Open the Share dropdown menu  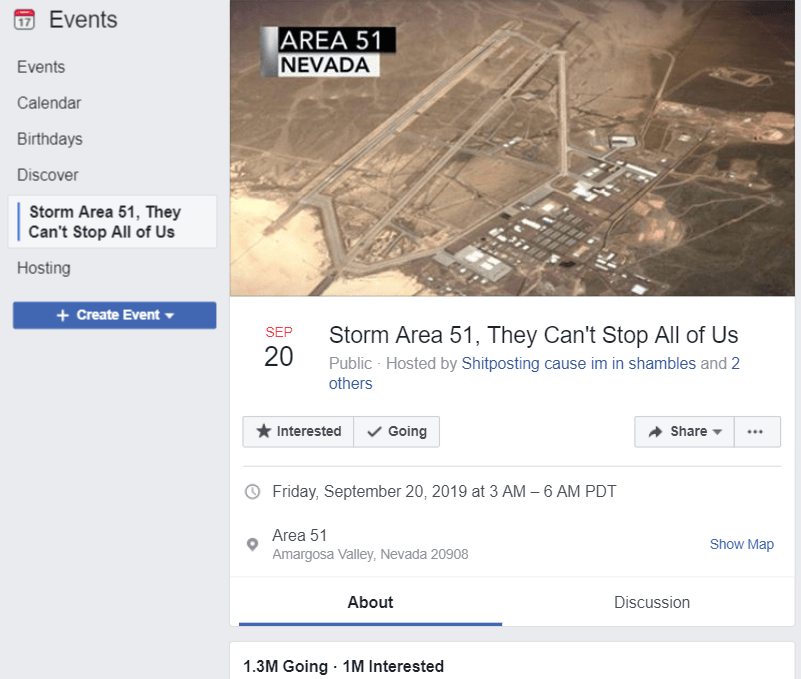click(684, 431)
